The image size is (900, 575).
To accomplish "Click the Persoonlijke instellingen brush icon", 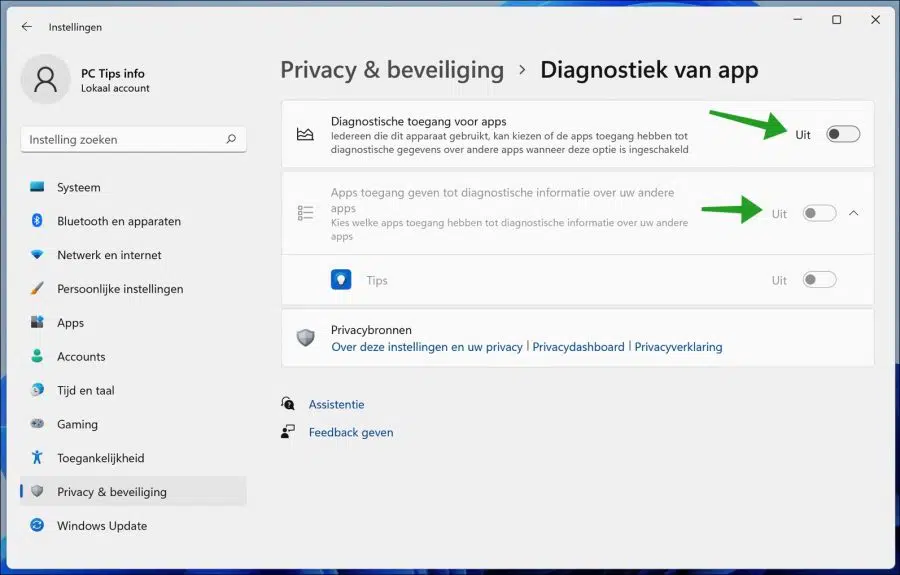I will pyautogui.click(x=37, y=289).
